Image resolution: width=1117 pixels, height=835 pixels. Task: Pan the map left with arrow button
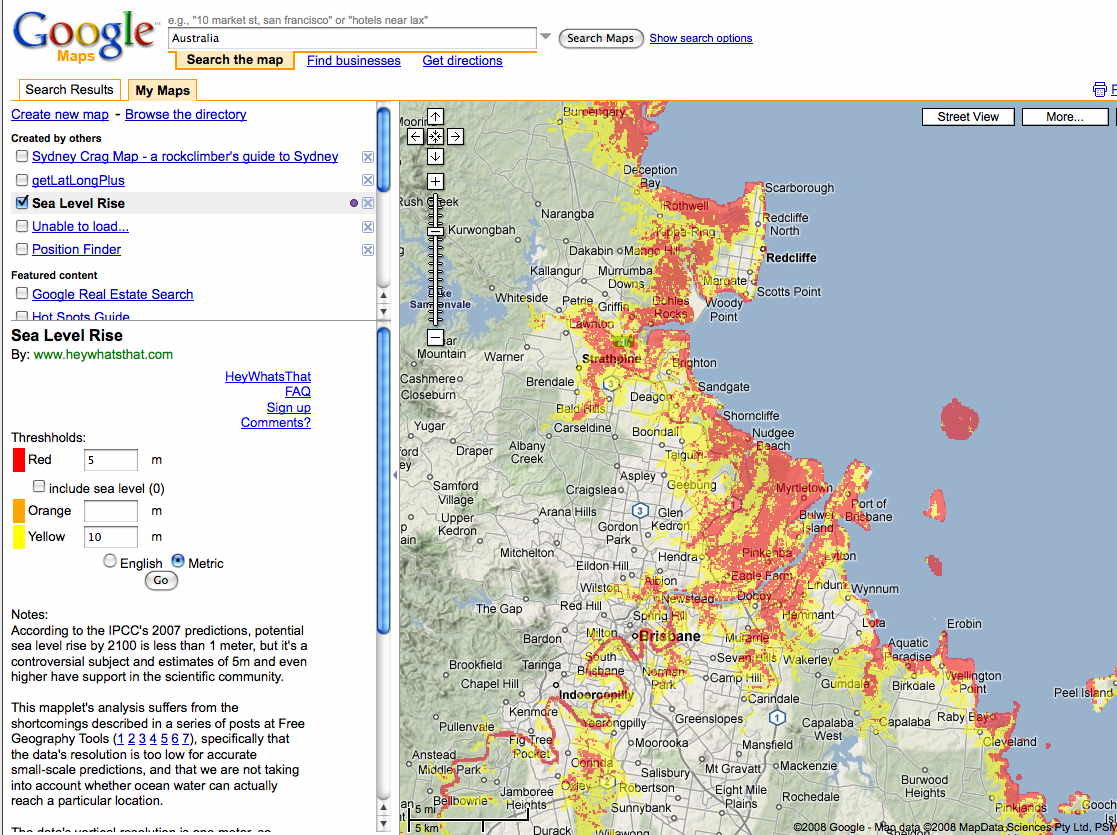coord(416,136)
